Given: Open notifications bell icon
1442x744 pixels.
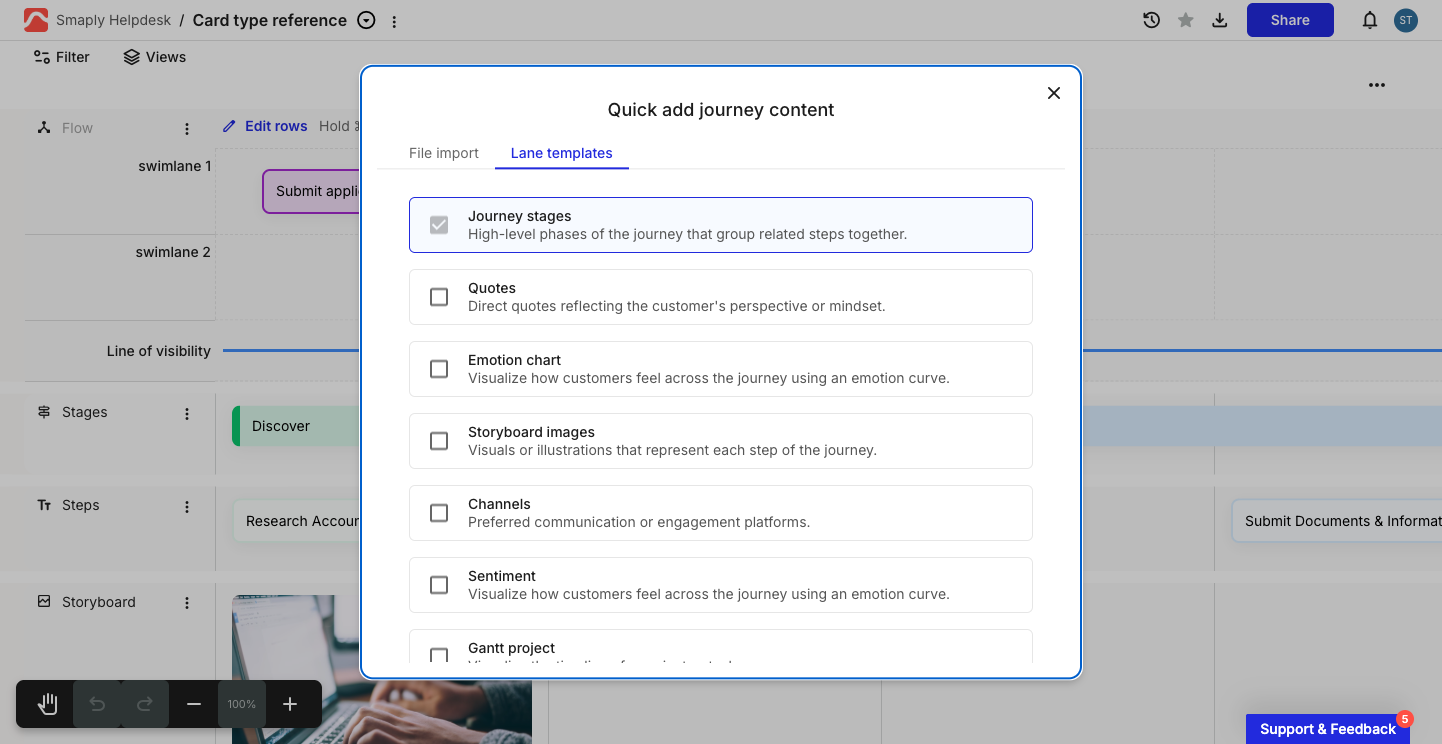Looking at the screenshot, I should pyautogui.click(x=1370, y=20).
